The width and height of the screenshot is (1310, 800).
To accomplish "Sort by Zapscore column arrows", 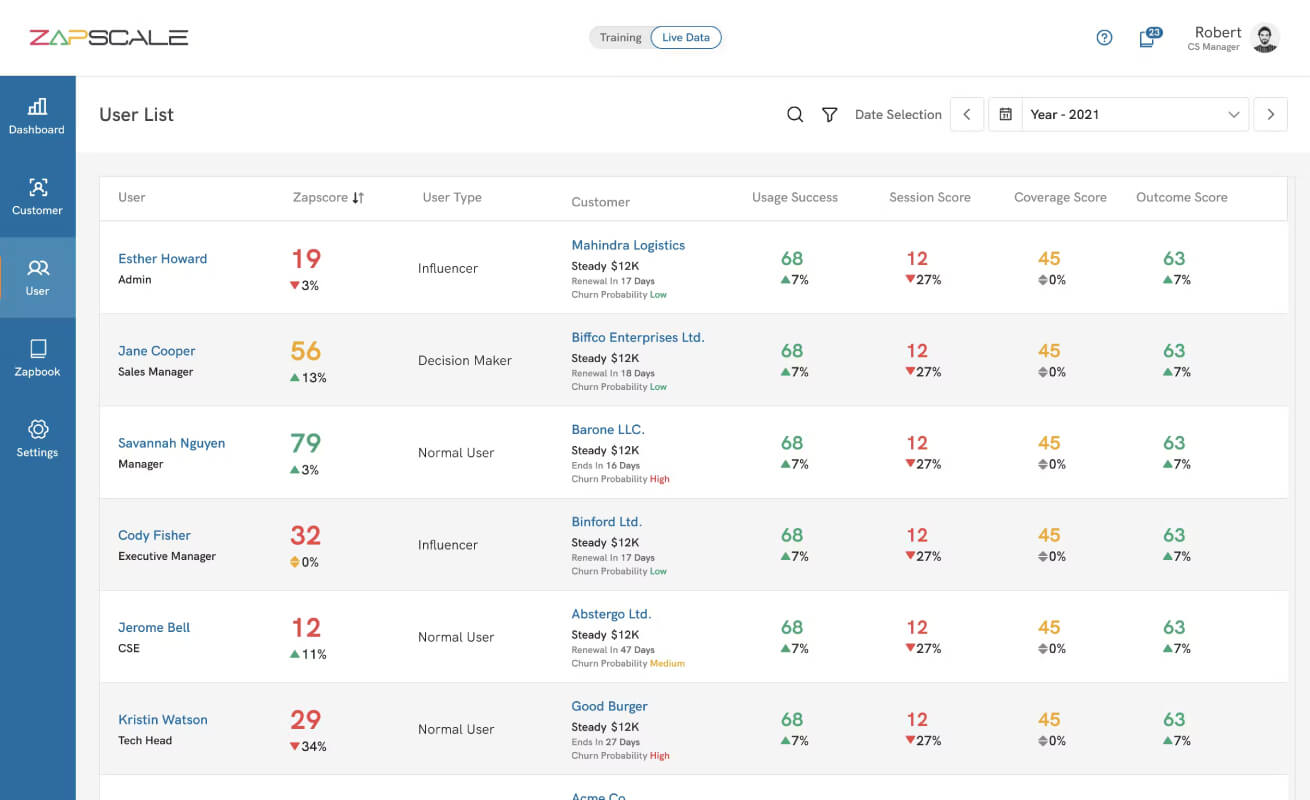I will (x=358, y=198).
